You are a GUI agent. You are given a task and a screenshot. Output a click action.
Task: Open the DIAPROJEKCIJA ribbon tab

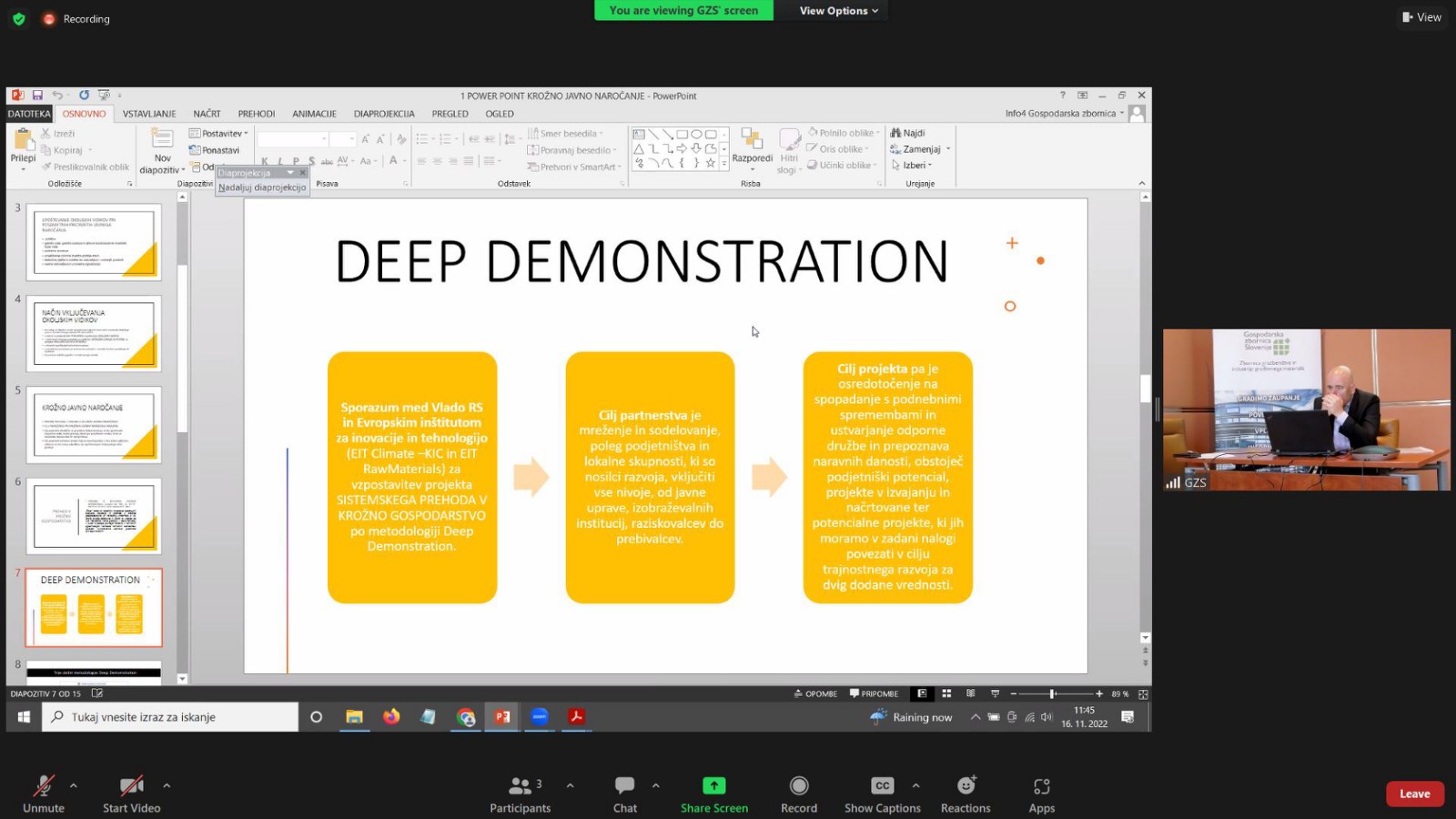(x=384, y=114)
